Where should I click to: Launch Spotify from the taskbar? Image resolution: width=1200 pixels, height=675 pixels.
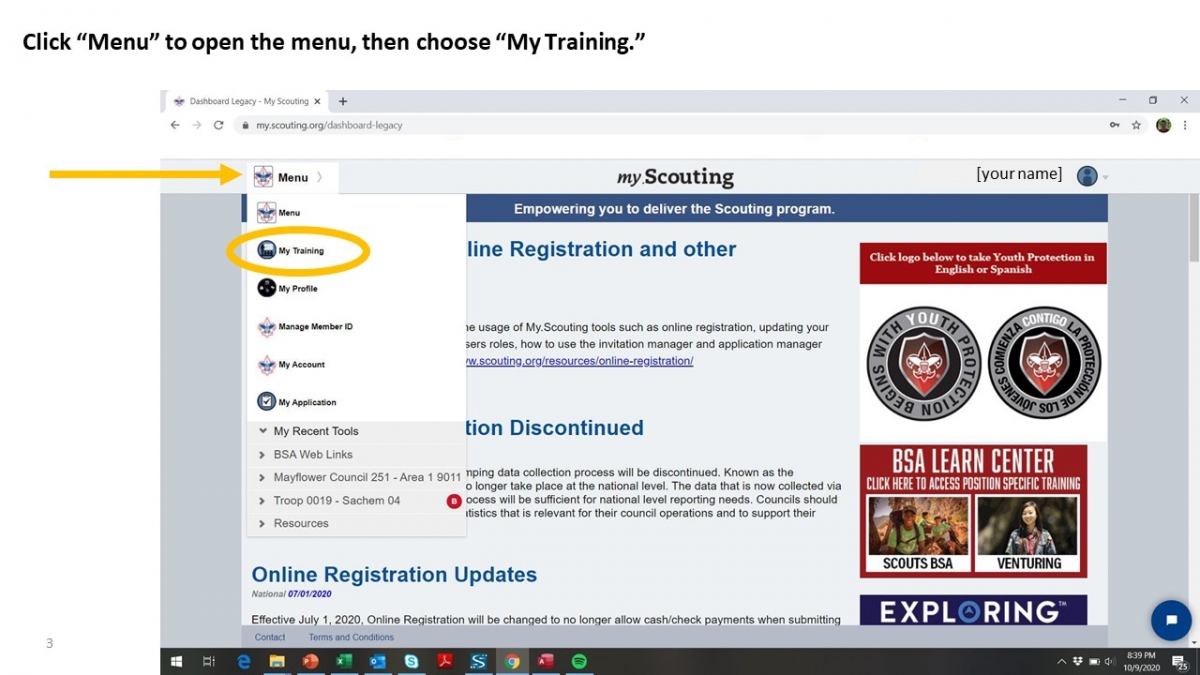581,661
